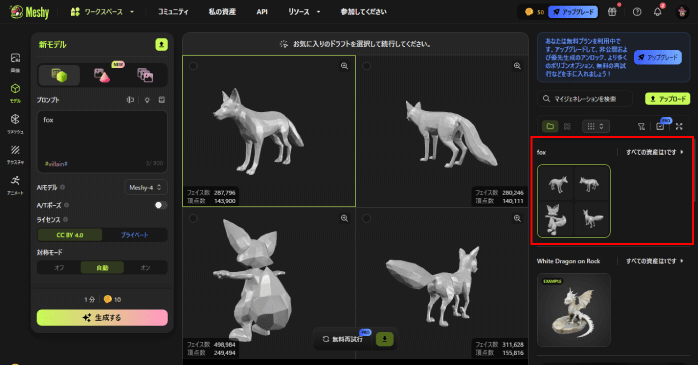This screenshot has width=698, height=365.
Task: Click the green アップロード button
Action: click(667, 99)
